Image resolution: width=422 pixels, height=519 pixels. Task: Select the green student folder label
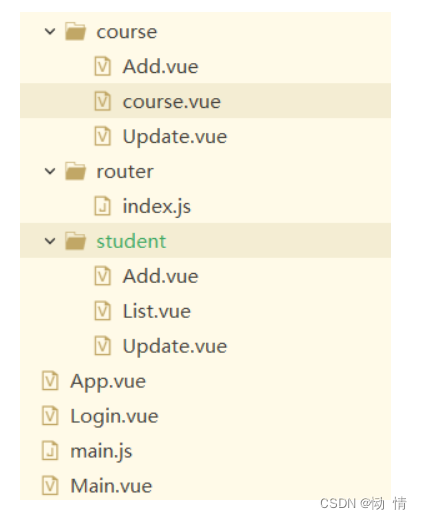(131, 241)
